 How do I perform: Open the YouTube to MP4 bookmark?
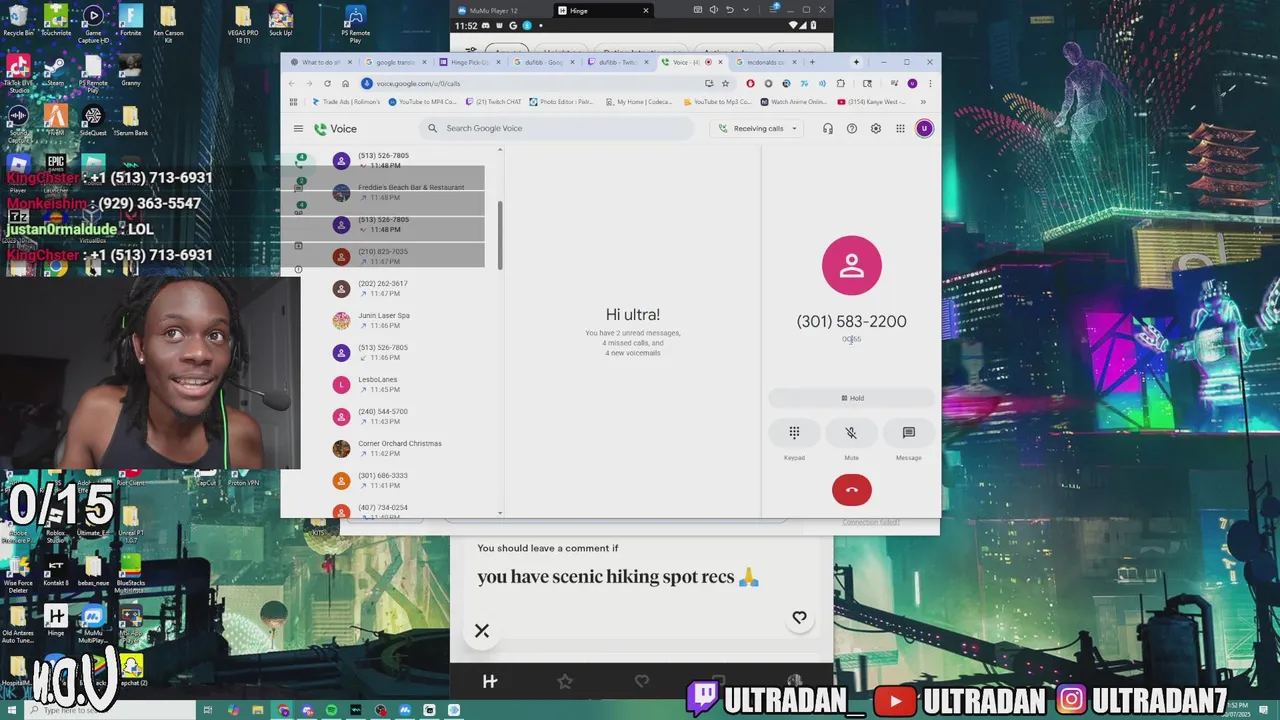pos(422,102)
